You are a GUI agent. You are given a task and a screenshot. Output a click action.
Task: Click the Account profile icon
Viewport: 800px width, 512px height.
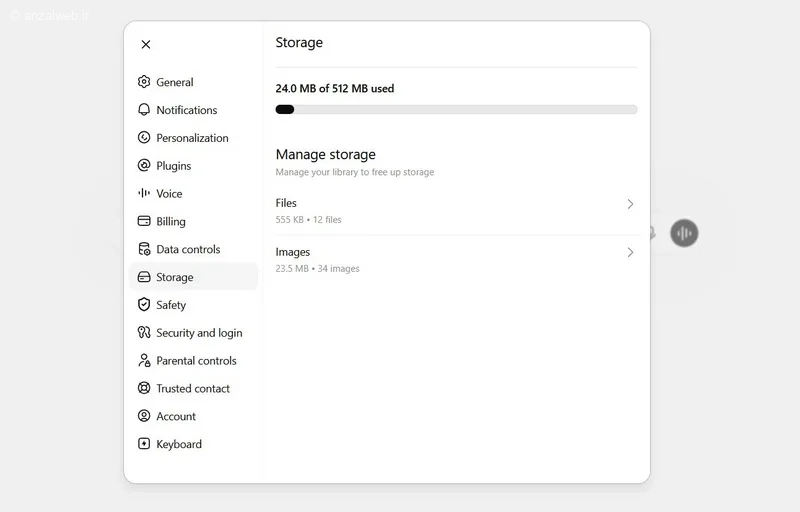[144, 416]
